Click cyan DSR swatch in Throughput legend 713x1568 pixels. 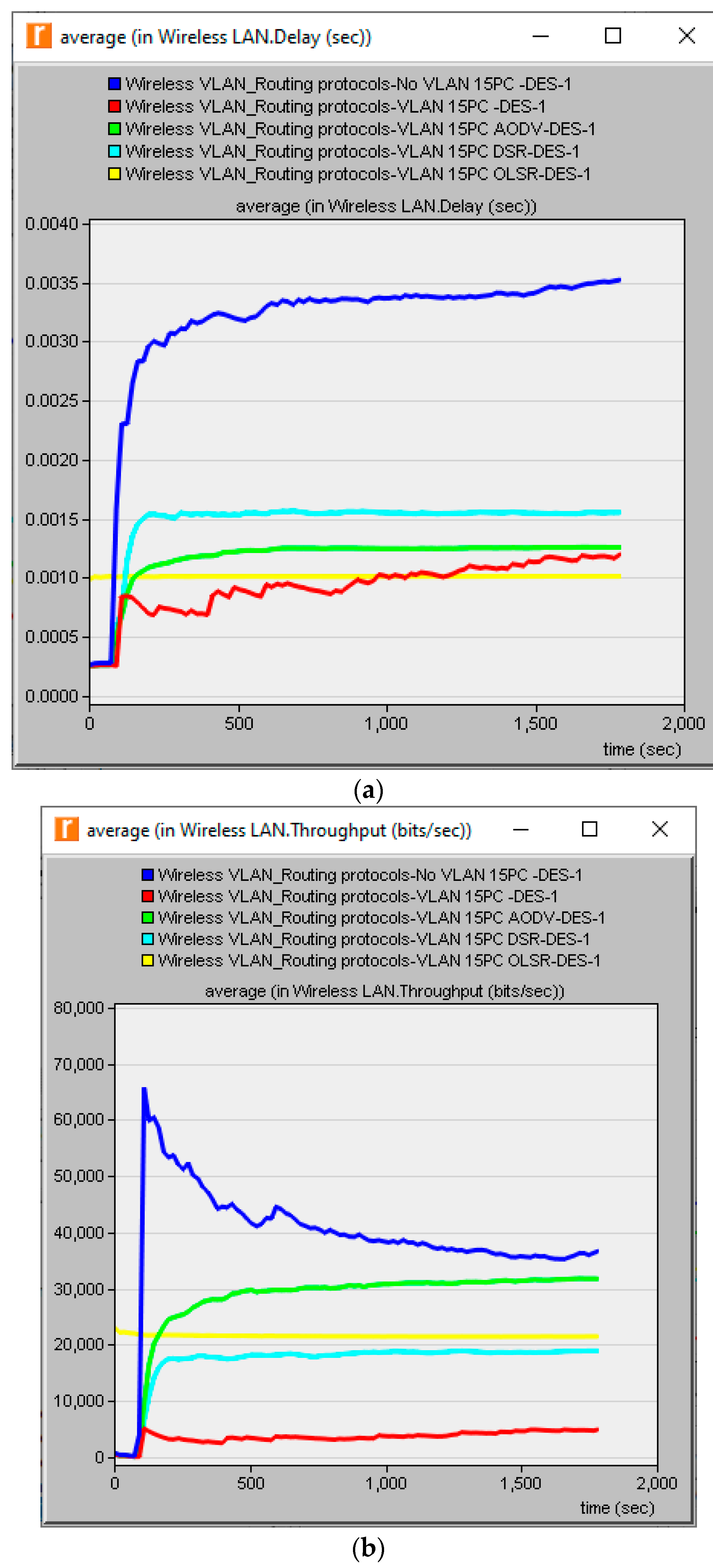[147, 939]
